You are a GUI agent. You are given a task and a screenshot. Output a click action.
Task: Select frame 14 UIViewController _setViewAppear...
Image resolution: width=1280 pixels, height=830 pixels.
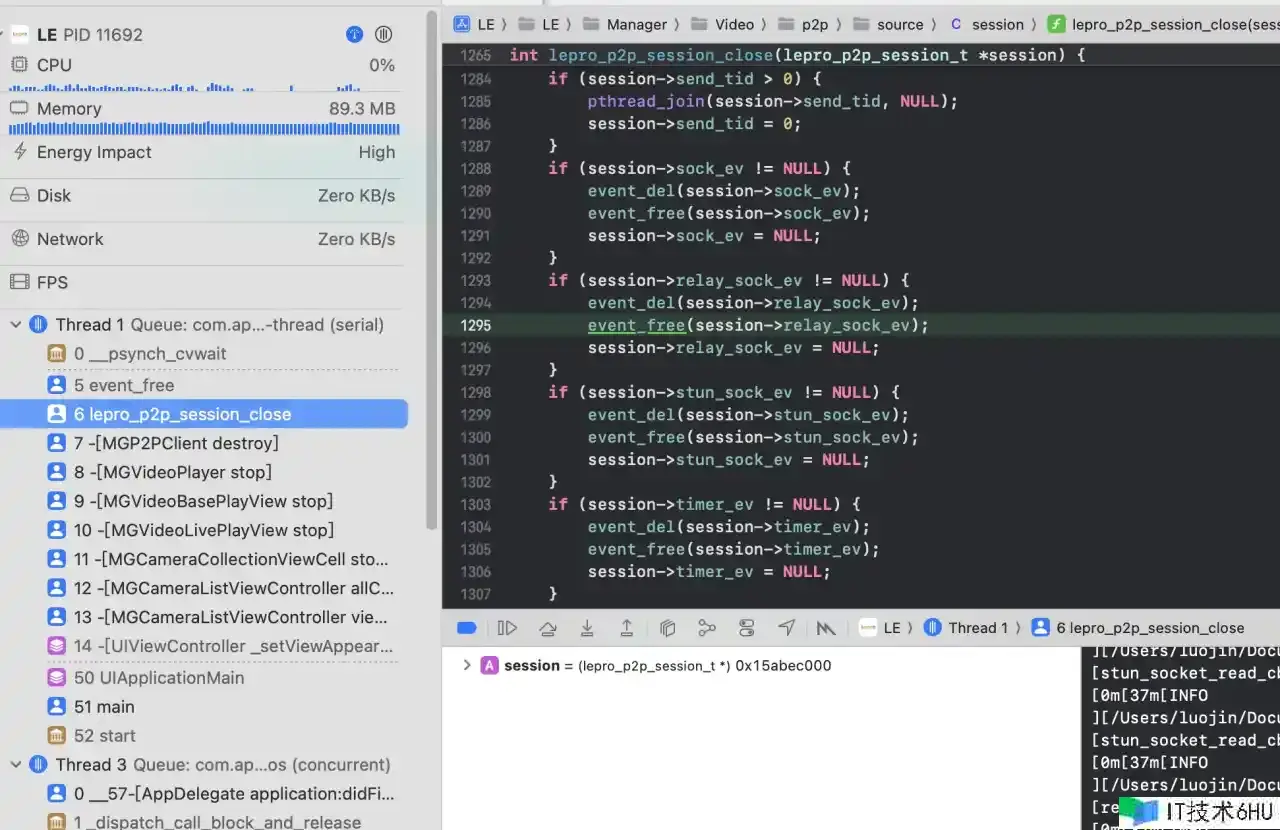coord(204,646)
